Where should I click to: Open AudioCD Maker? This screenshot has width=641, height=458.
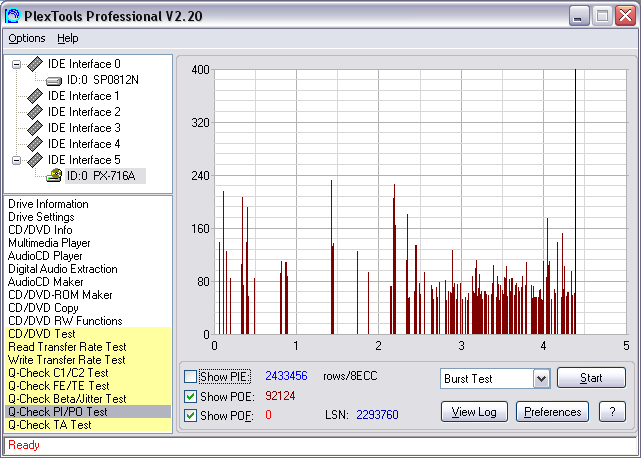pyautogui.click(x=45, y=282)
